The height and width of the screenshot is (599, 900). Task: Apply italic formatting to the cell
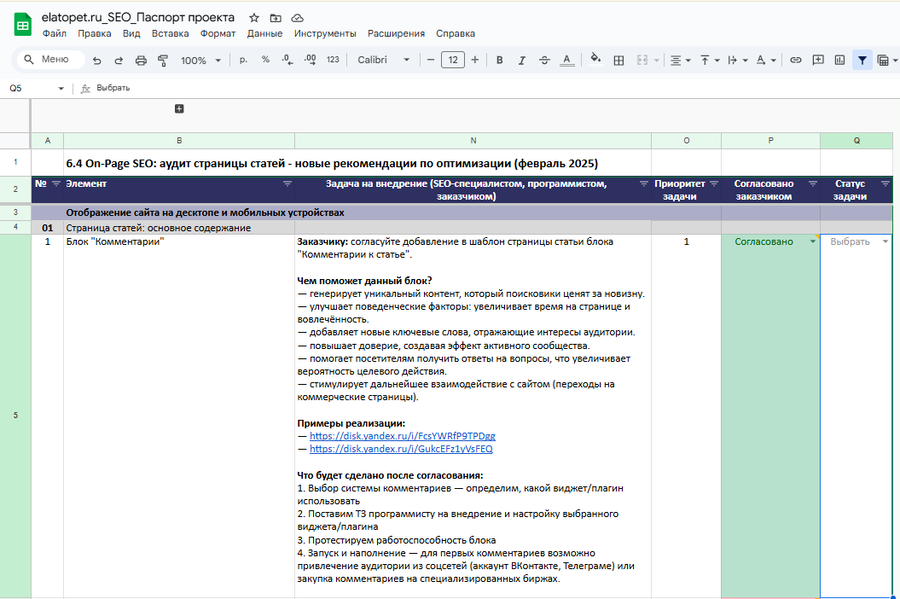(521, 60)
